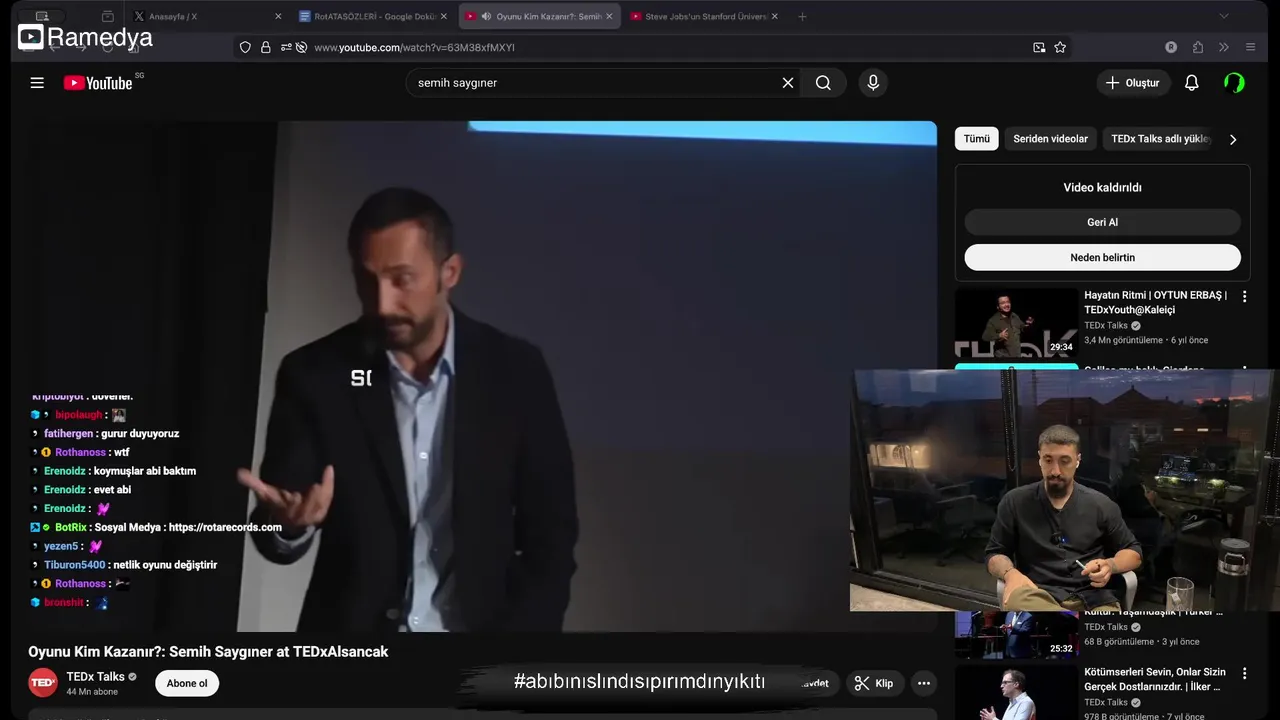
Task: Subscribe with the Abone ol button
Action: (187, 683)
